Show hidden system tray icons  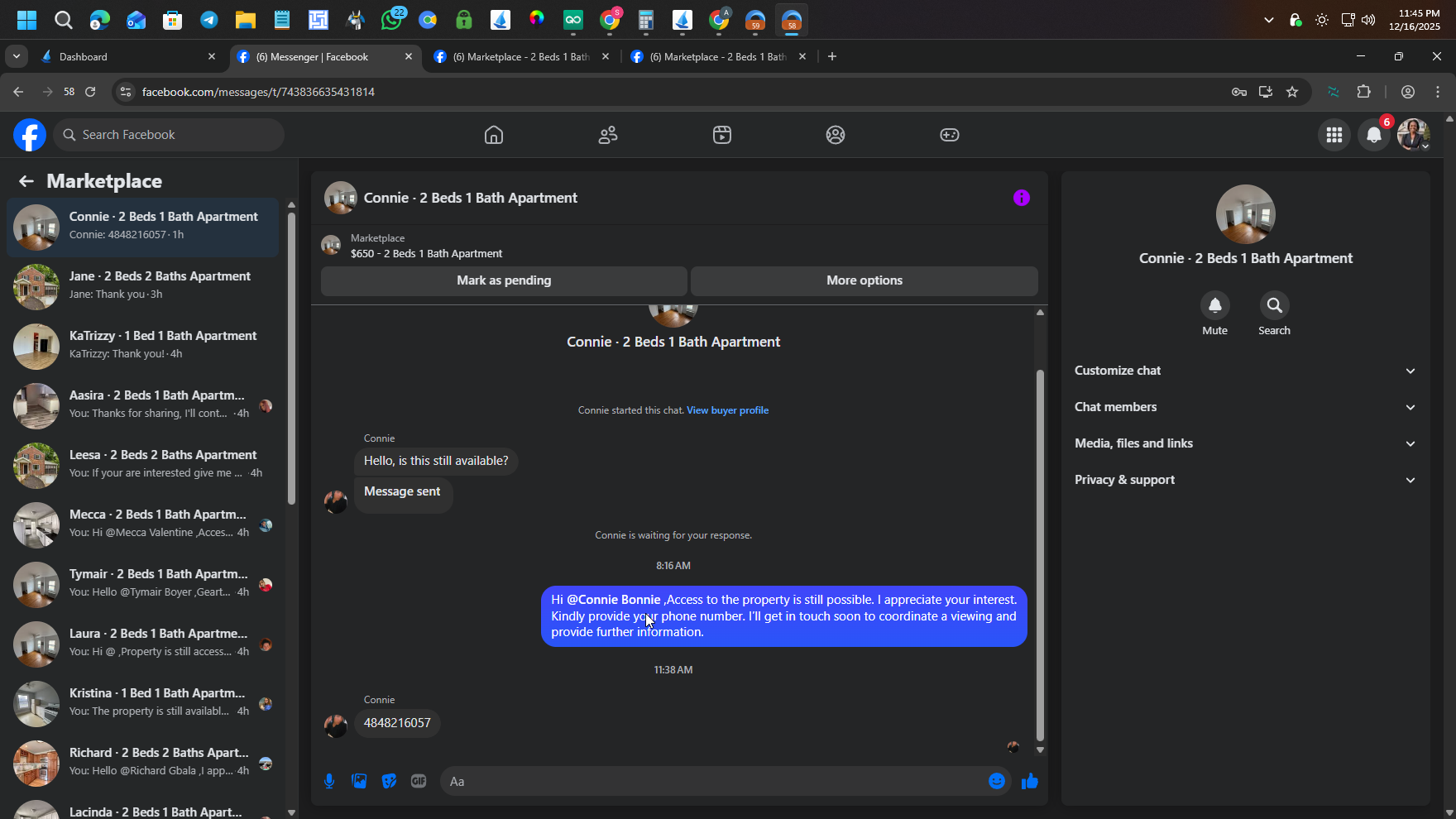(x=1268, y=20)
